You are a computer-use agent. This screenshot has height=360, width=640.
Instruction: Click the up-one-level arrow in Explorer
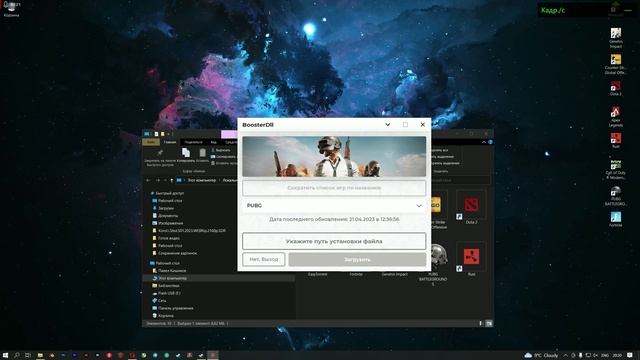click(x=171, y=180)
